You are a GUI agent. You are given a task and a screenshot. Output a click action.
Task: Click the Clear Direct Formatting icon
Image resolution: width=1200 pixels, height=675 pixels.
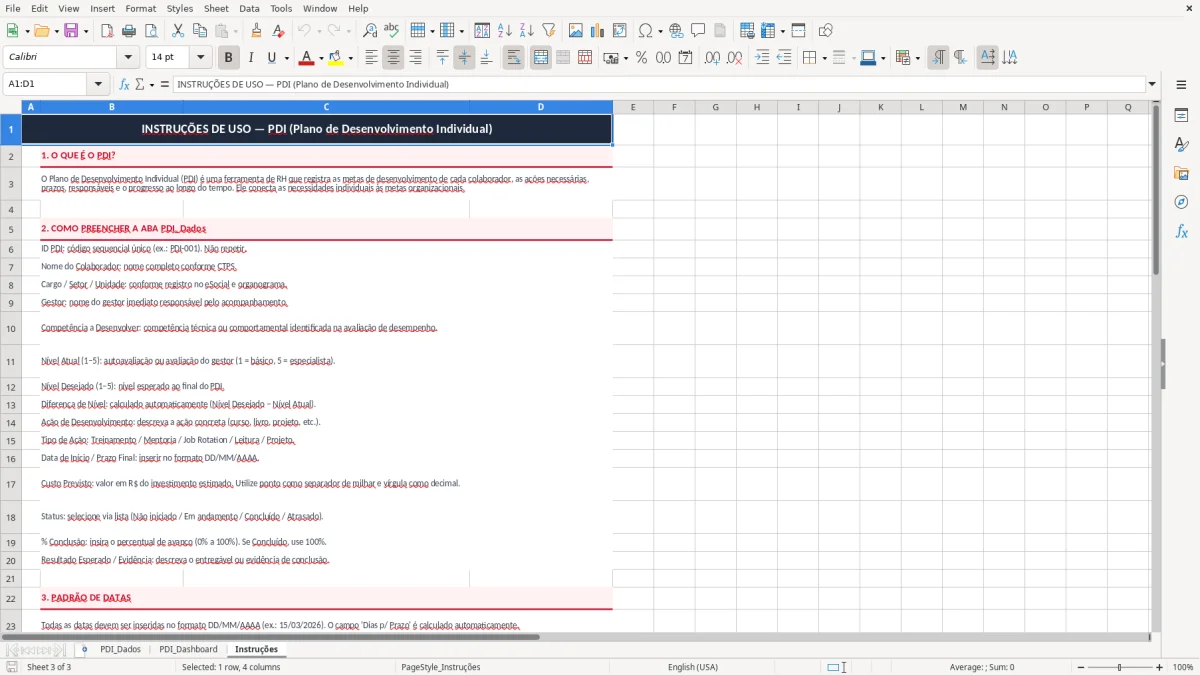279,31
